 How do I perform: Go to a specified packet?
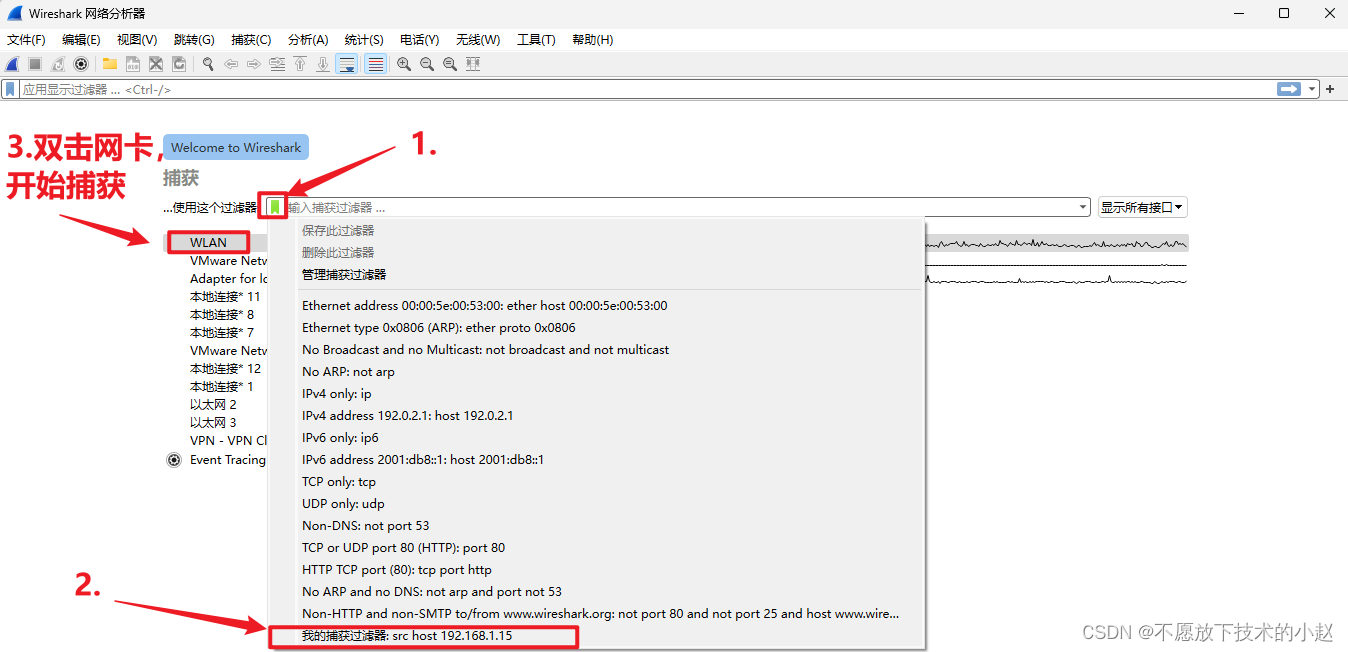(x=277, y=64)
